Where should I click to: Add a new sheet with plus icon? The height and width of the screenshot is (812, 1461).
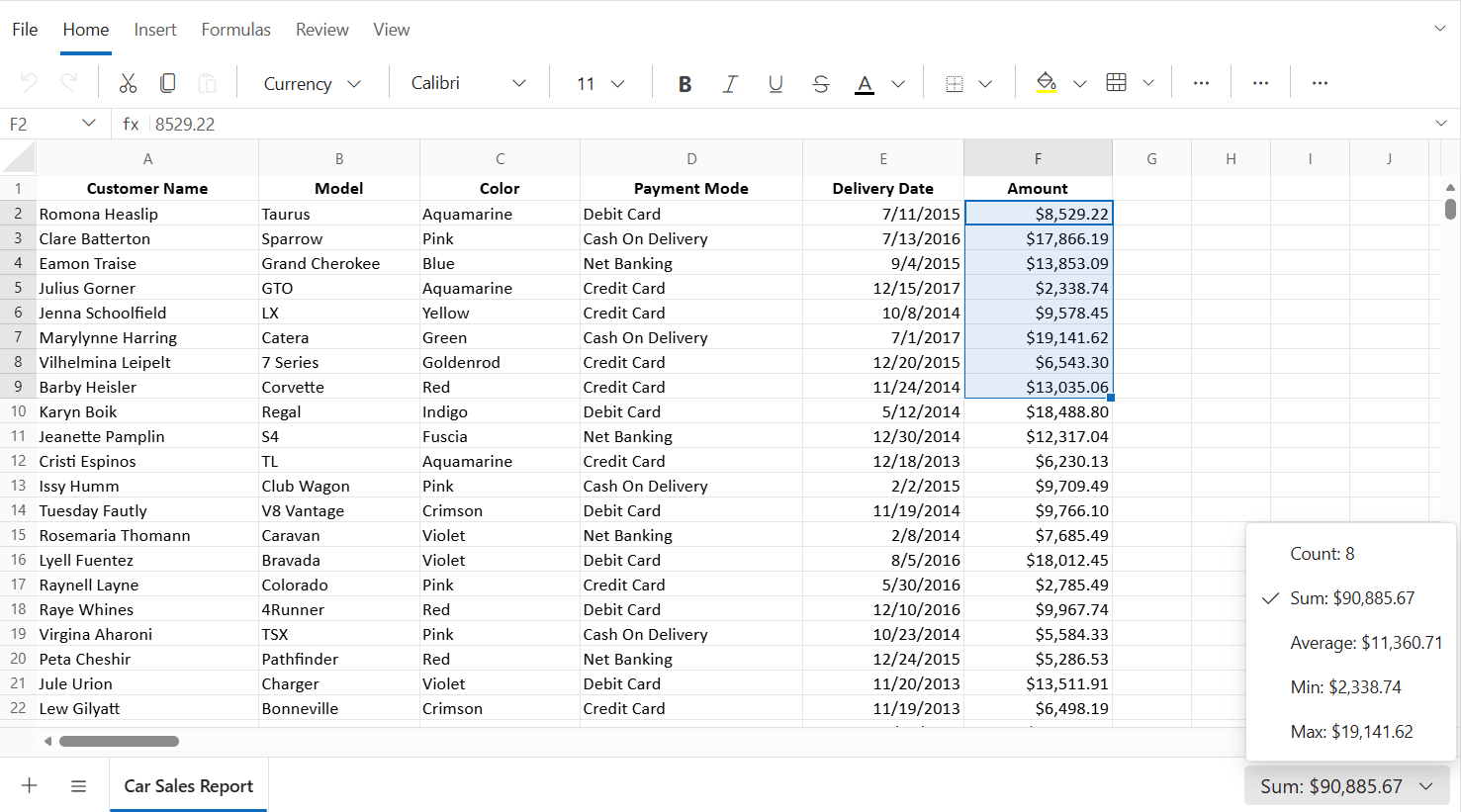click(x=30, y=785)
